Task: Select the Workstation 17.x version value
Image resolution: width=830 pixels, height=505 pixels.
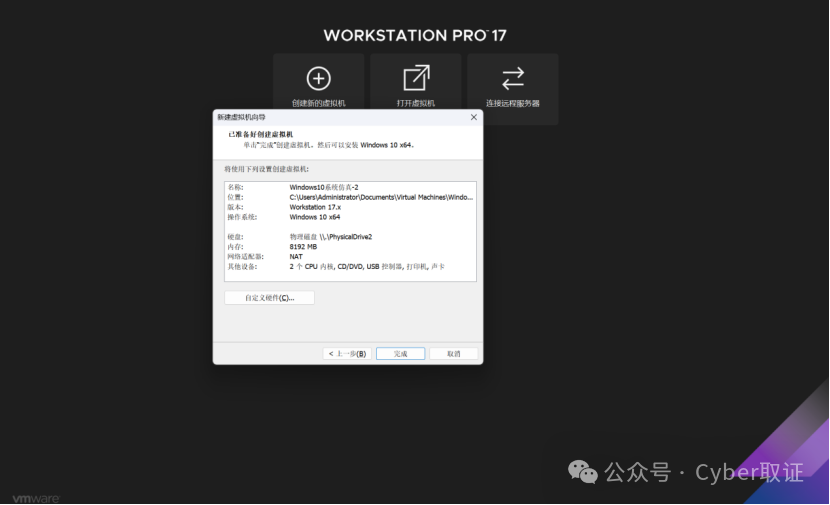Action: click(x=315, y=208)
